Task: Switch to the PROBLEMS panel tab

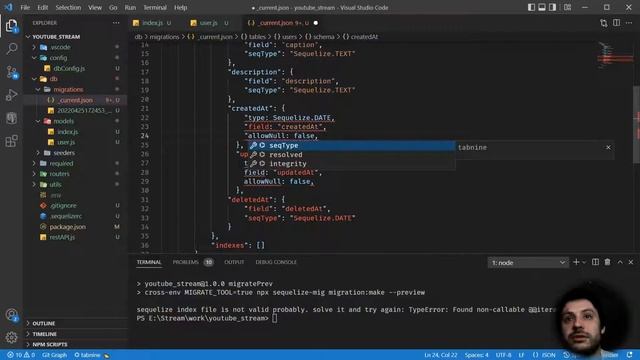Action: (x=192, y=262)
